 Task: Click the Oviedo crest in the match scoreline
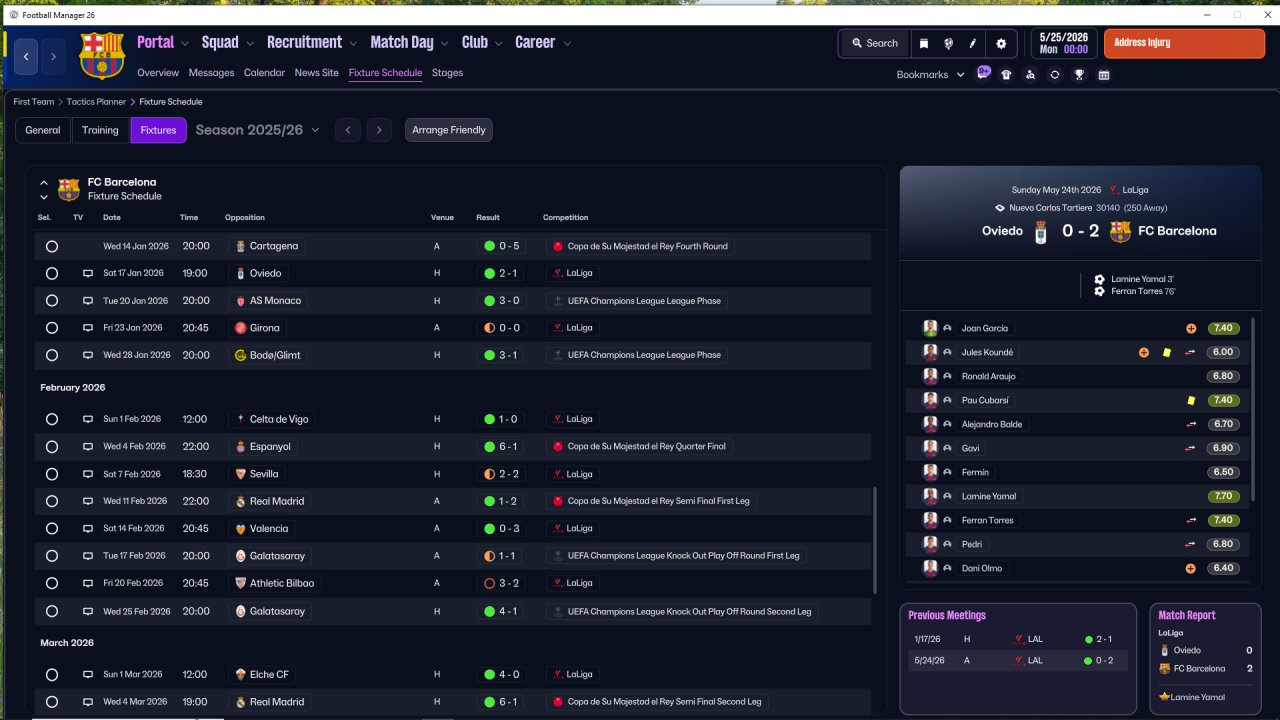(x=1041, y=231)
